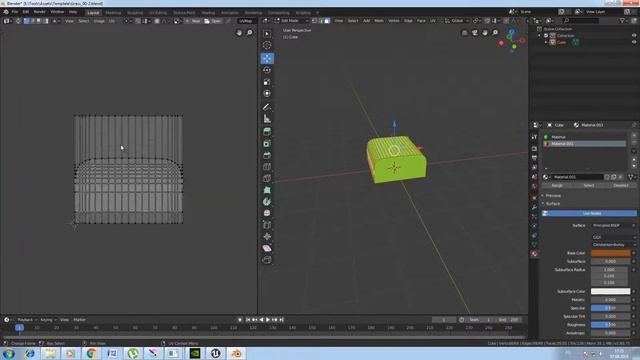Viewport: 640px width, 360px height.
Task: Toggle Use Nodes button in material
Action: point(589,213)
